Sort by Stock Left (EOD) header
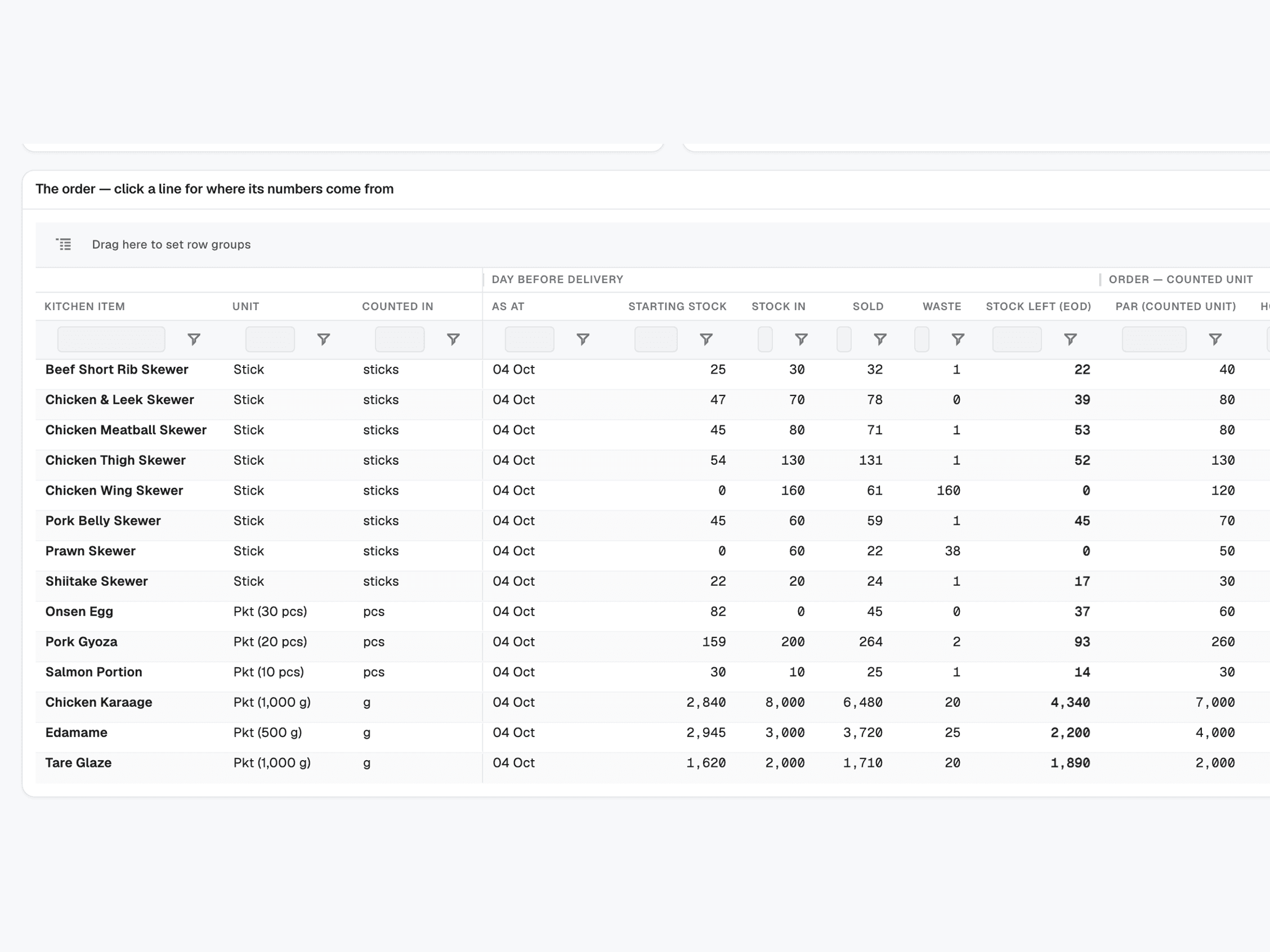 [x=1039, y=307]
